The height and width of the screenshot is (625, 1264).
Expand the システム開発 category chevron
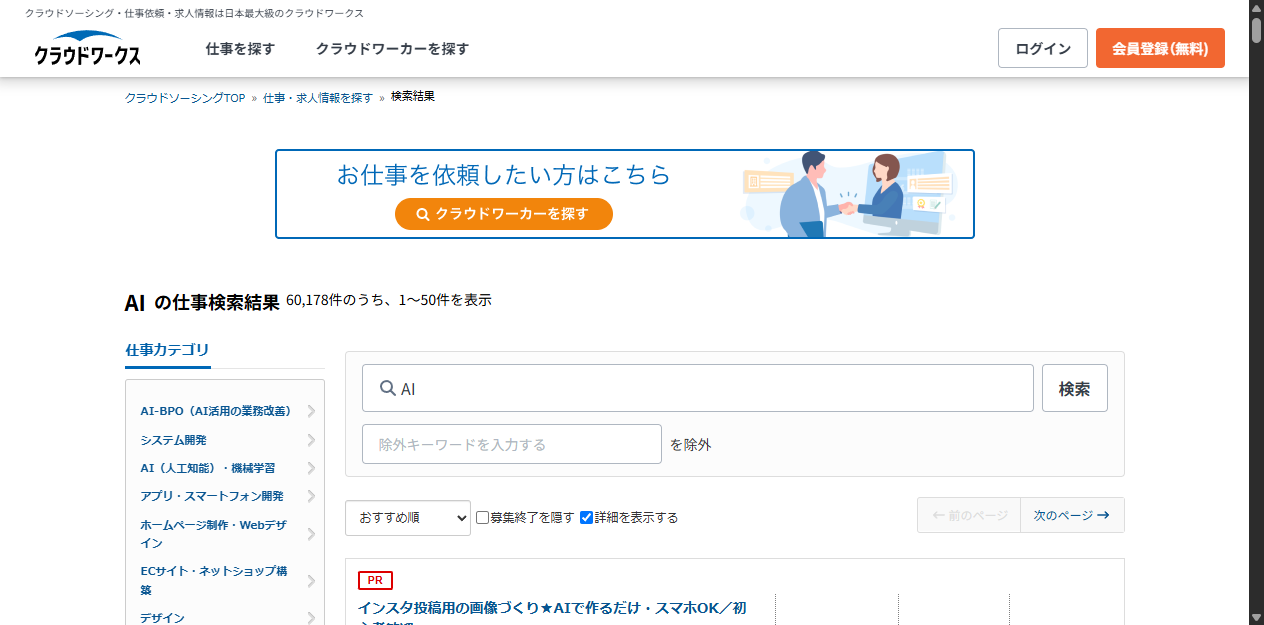(312, 440)
